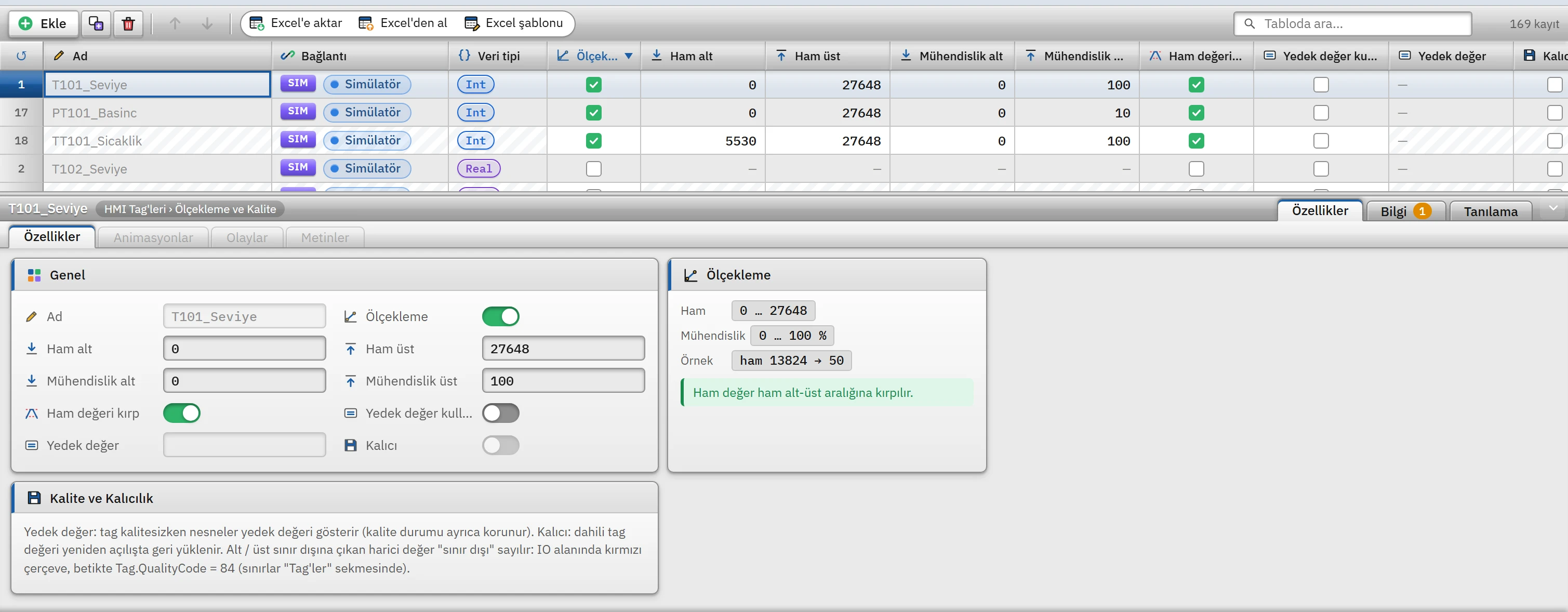Click the Mühendislik üst input field
Image resolution: width=1568 pixels, height=612 pixels.
point(563,381)
